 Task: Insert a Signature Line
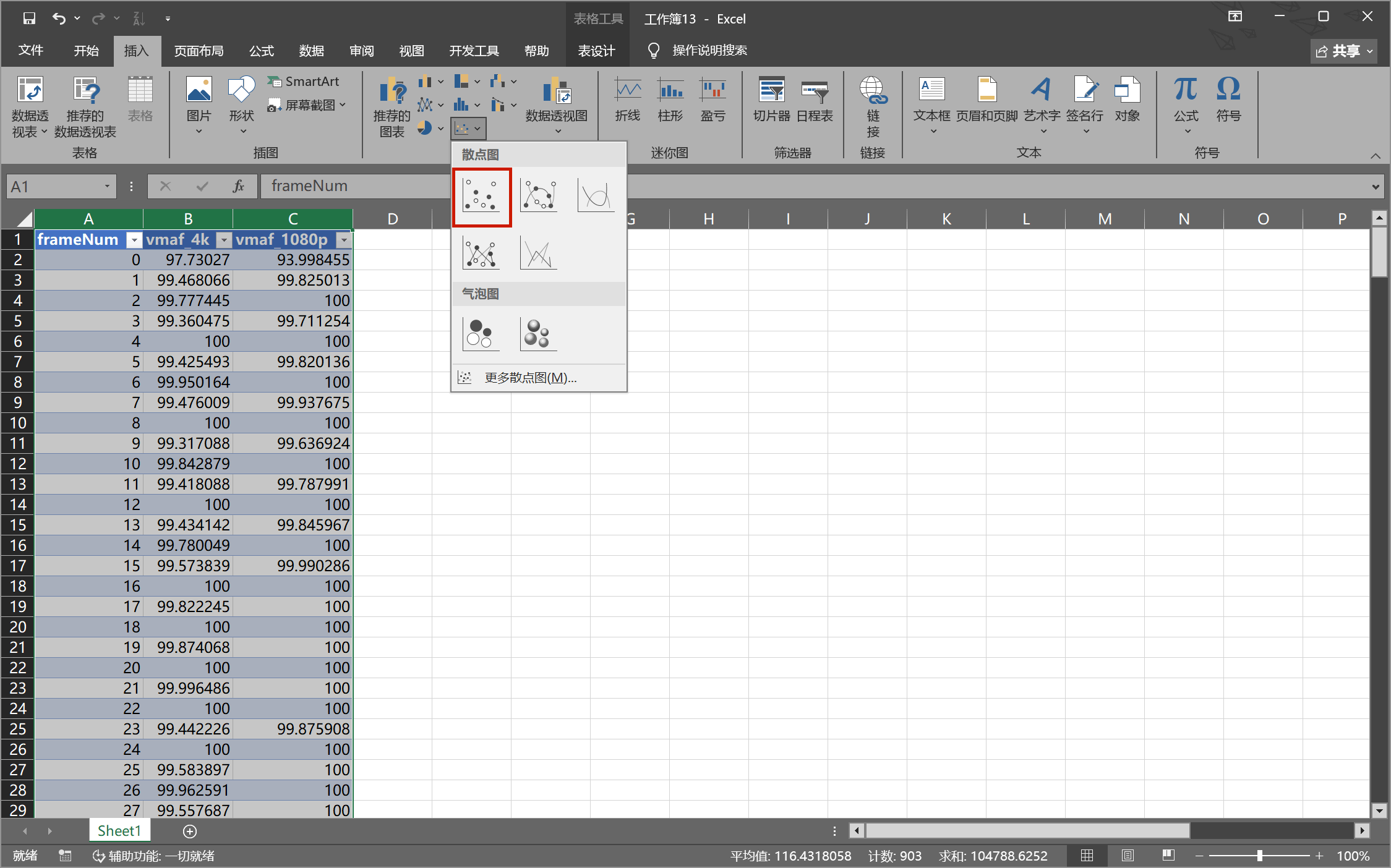click(x=1085, y=105)
